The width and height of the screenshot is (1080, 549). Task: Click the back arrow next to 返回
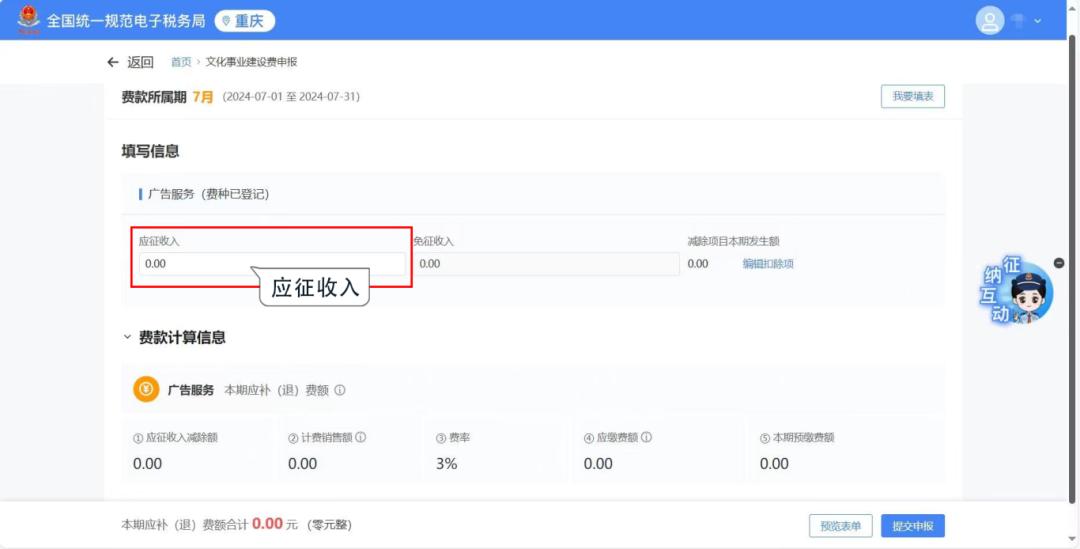(113, 62)
